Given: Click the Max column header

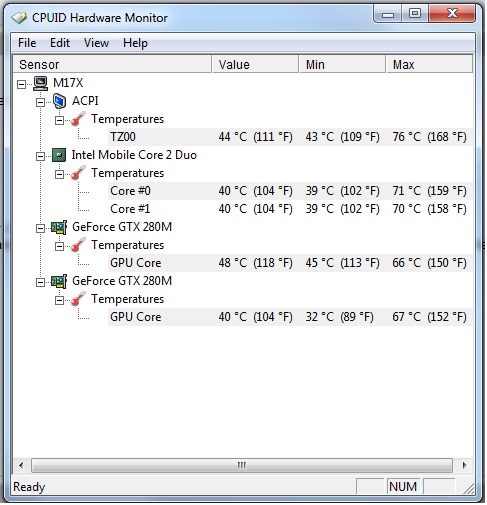Looking at the screenshot, I should tap(429, 64).
